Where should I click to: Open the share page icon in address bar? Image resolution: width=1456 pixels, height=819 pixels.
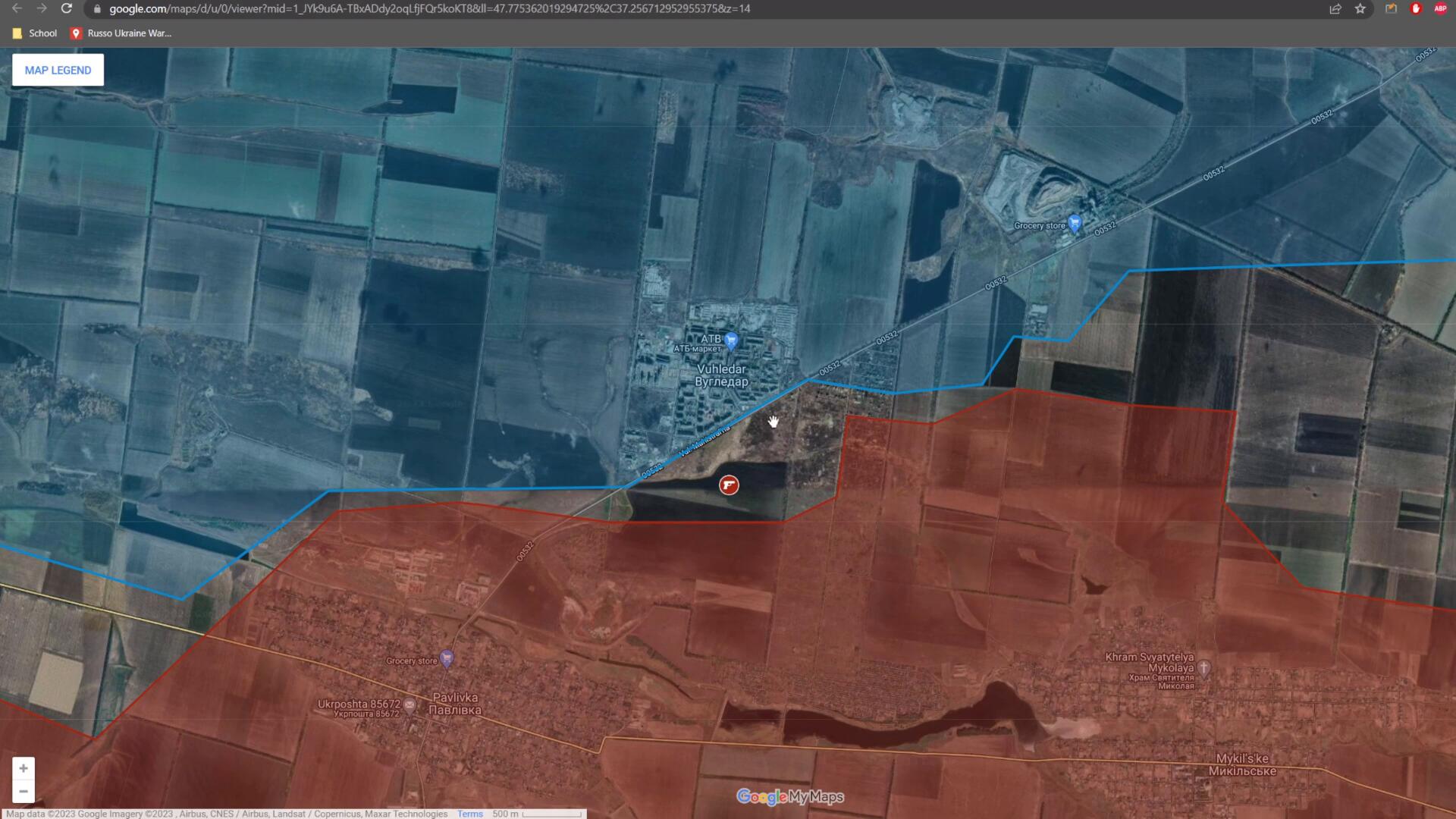pos(1335,8)
